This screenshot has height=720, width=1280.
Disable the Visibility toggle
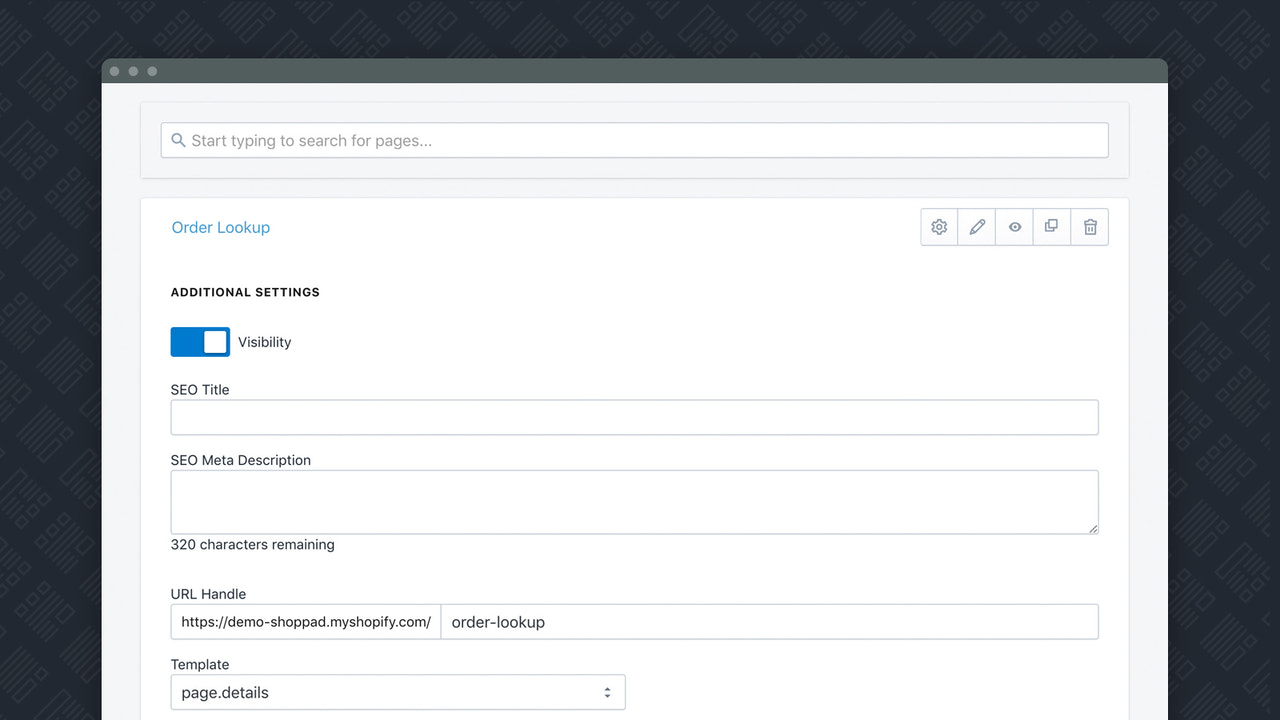[x=200, y=342]
